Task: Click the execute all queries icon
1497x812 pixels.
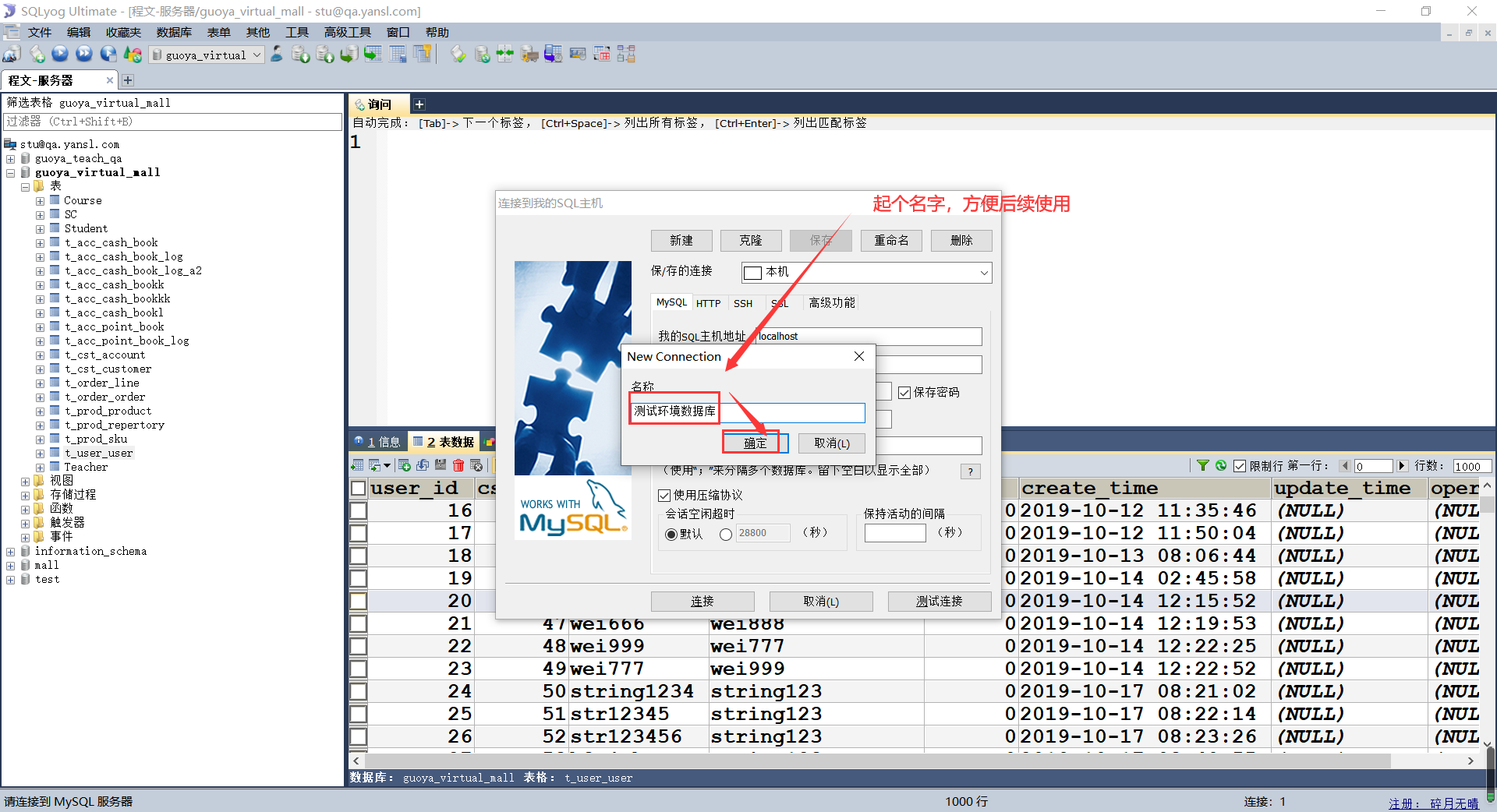Action: [x=84, y=54]
